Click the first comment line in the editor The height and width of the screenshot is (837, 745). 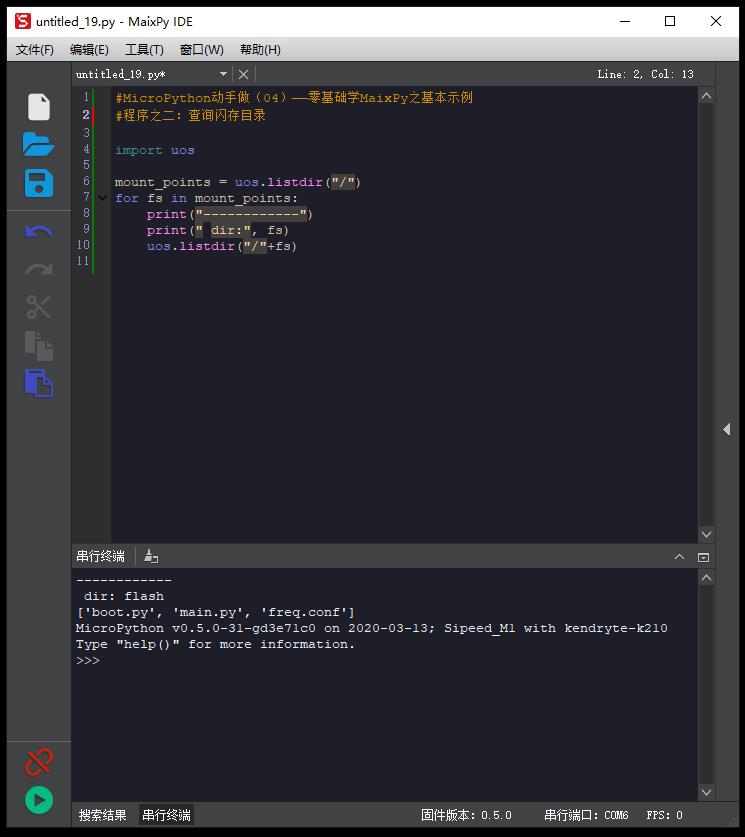294,98
